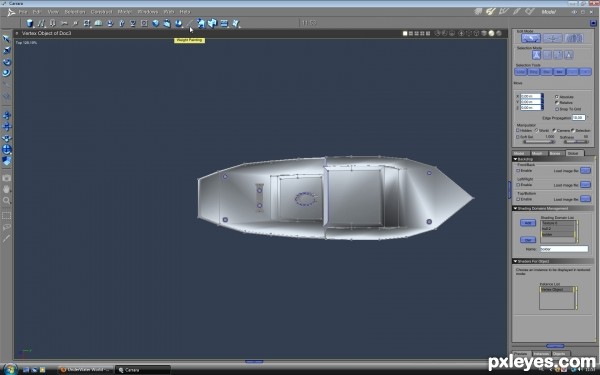The width and height of the screenshot is (600, 375).
Task: Select the lasso selection tool
Action: [7, 227]
